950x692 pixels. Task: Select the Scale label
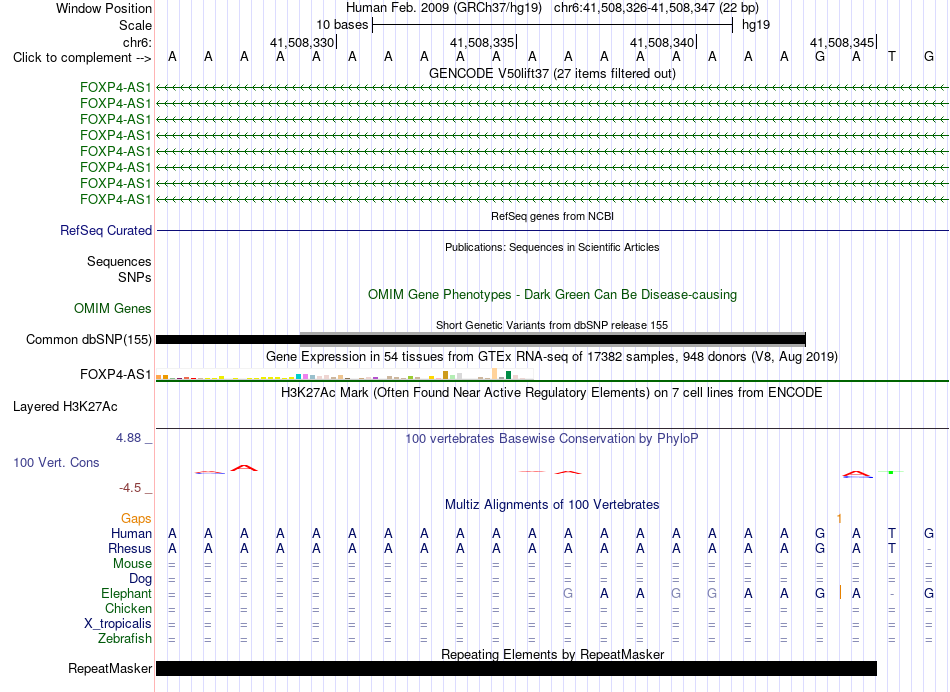pyautogui.click(x=135, y=25)
